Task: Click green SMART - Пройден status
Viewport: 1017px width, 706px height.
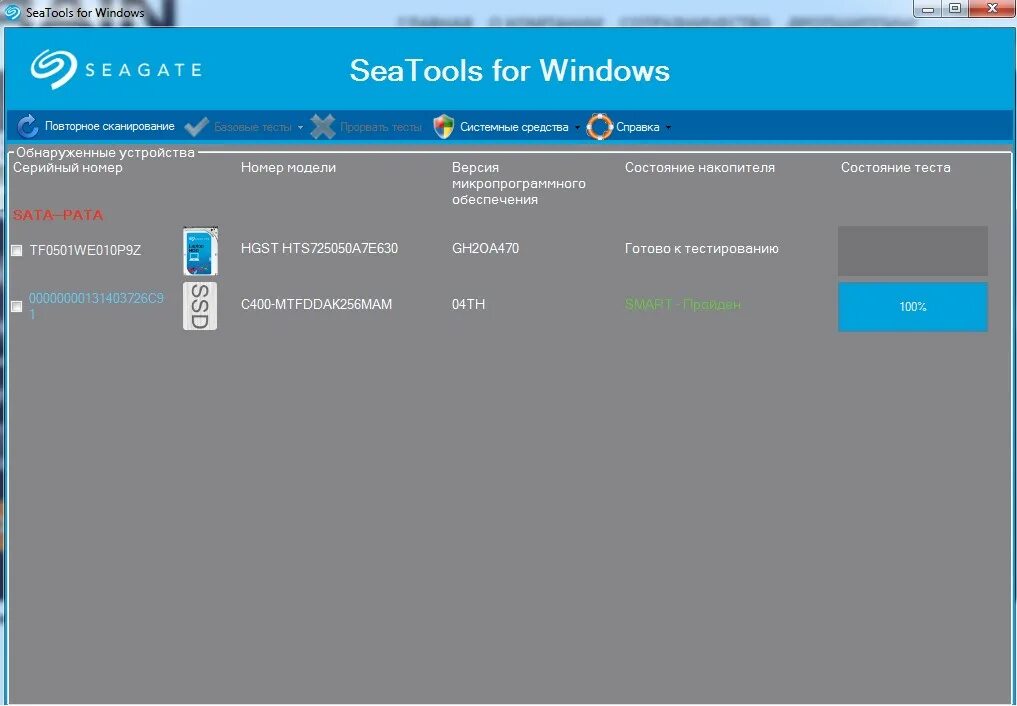Action: [682, 304]
